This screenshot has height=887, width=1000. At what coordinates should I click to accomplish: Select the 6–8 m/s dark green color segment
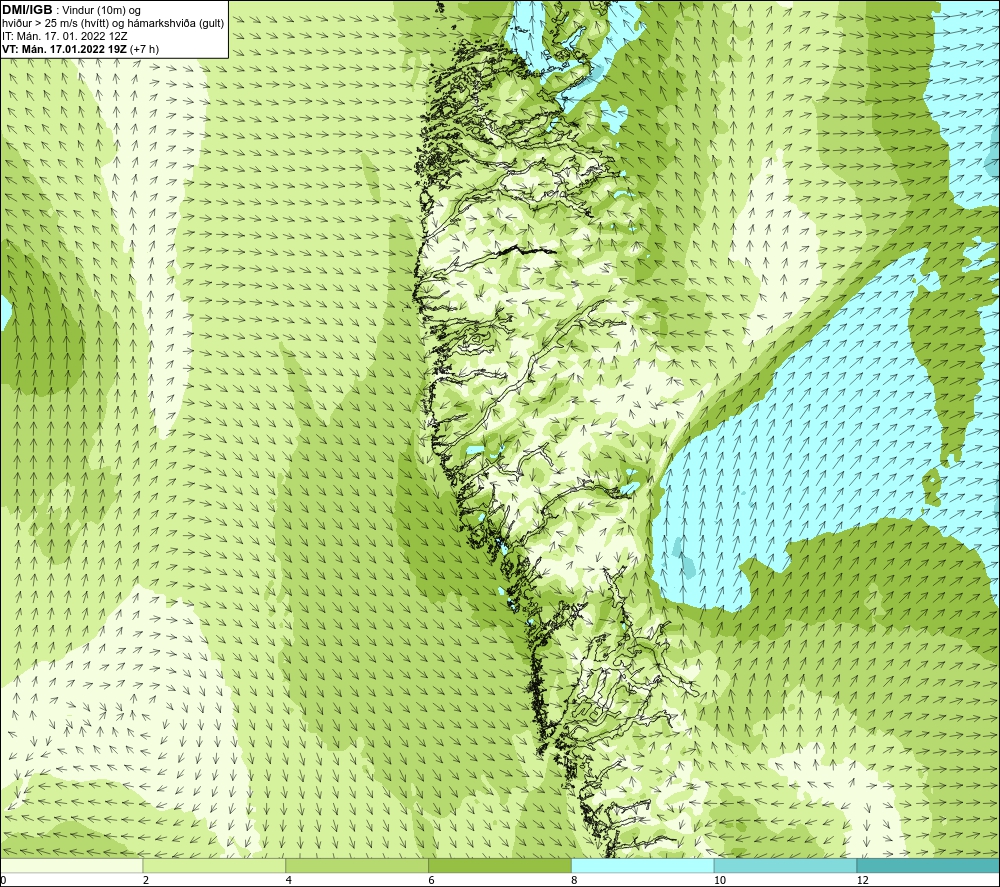(500, 865)
